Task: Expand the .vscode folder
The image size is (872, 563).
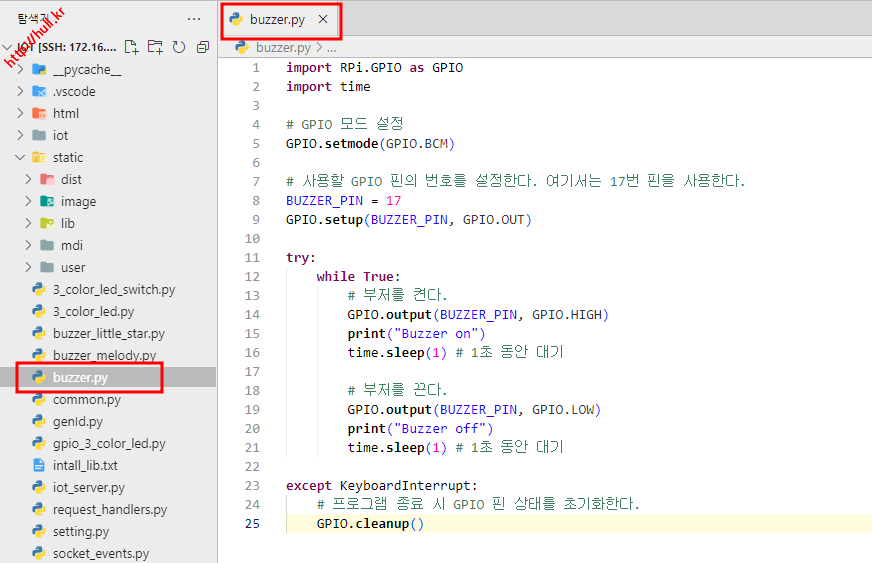Action: [21, 91]
